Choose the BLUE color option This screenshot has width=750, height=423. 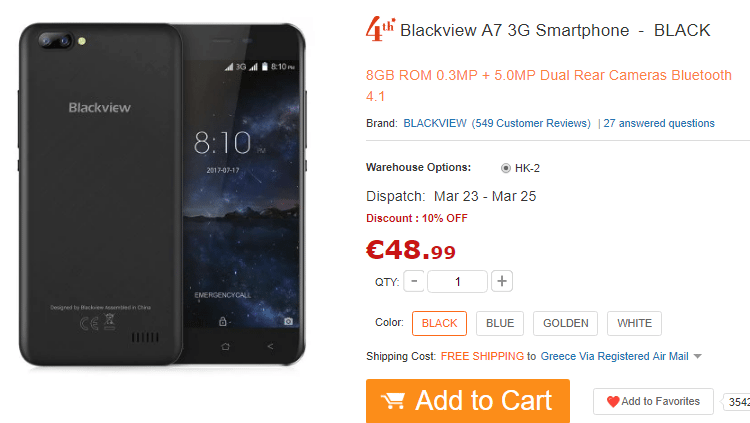[500, 323]
